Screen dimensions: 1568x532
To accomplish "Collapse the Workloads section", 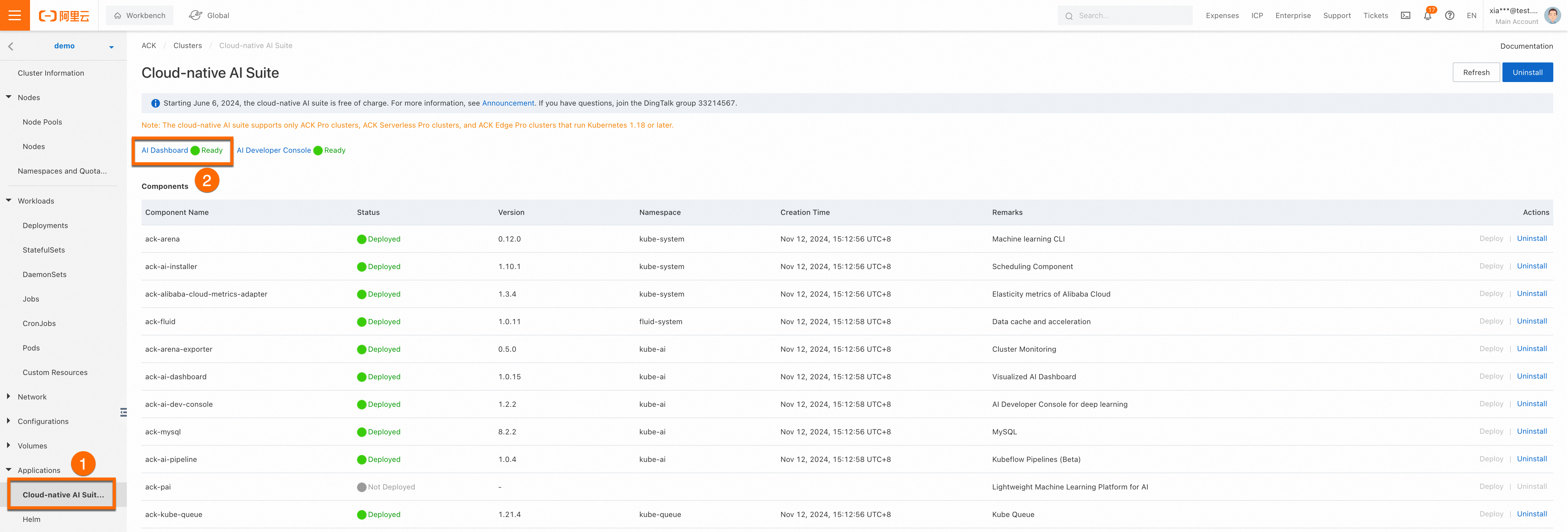I will (9, 200).
